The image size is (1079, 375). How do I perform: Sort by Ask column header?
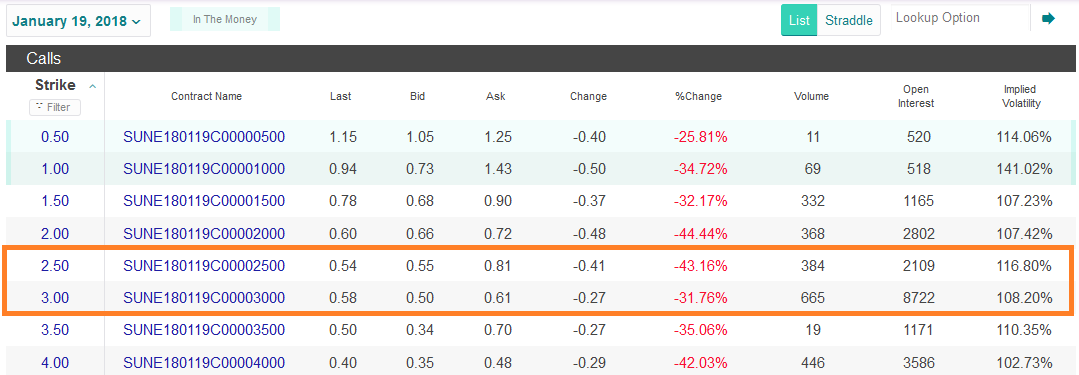pyautogui.click(x=495, y=96)
